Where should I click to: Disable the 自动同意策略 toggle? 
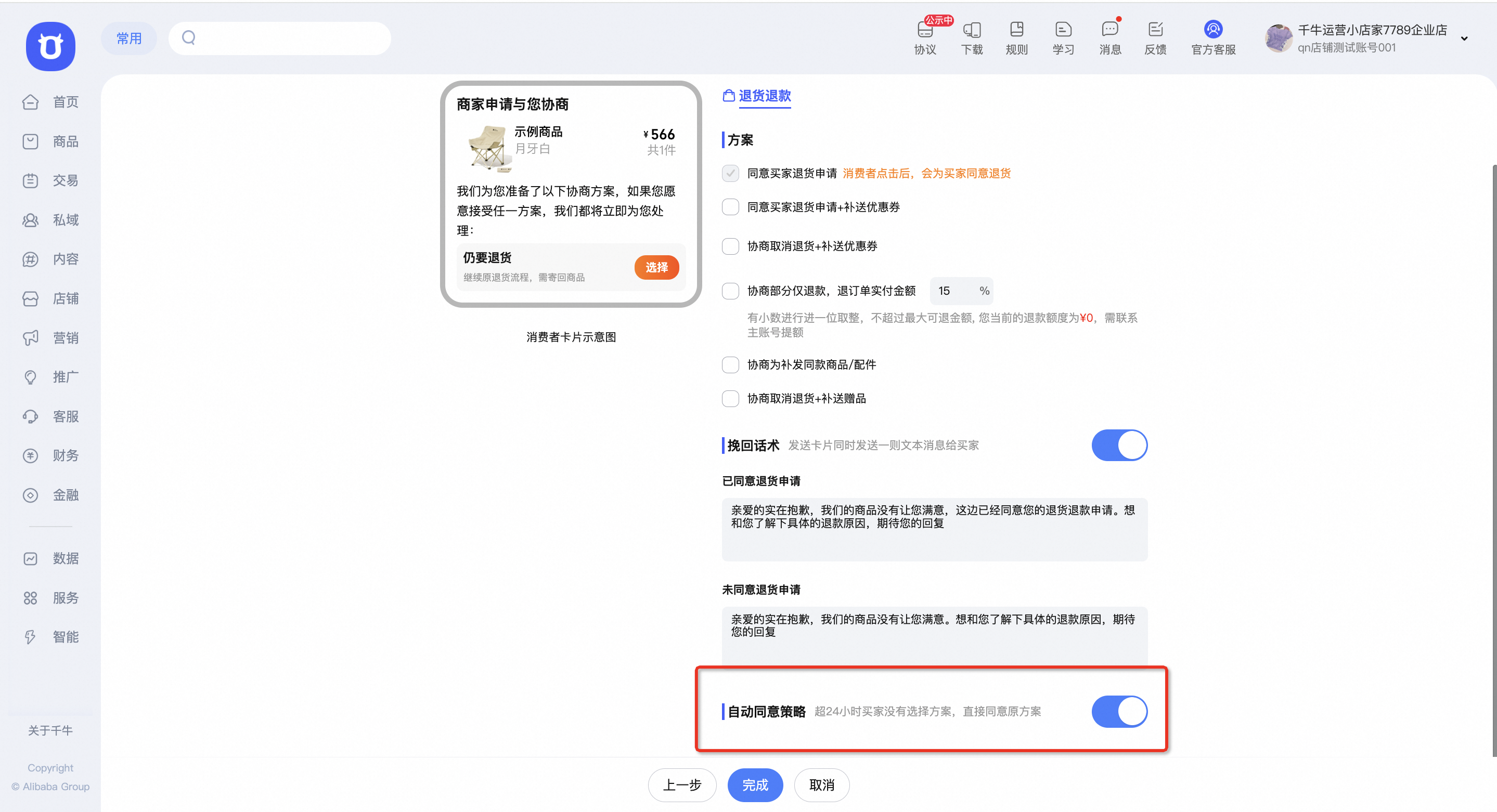(x=1119, y=711)
